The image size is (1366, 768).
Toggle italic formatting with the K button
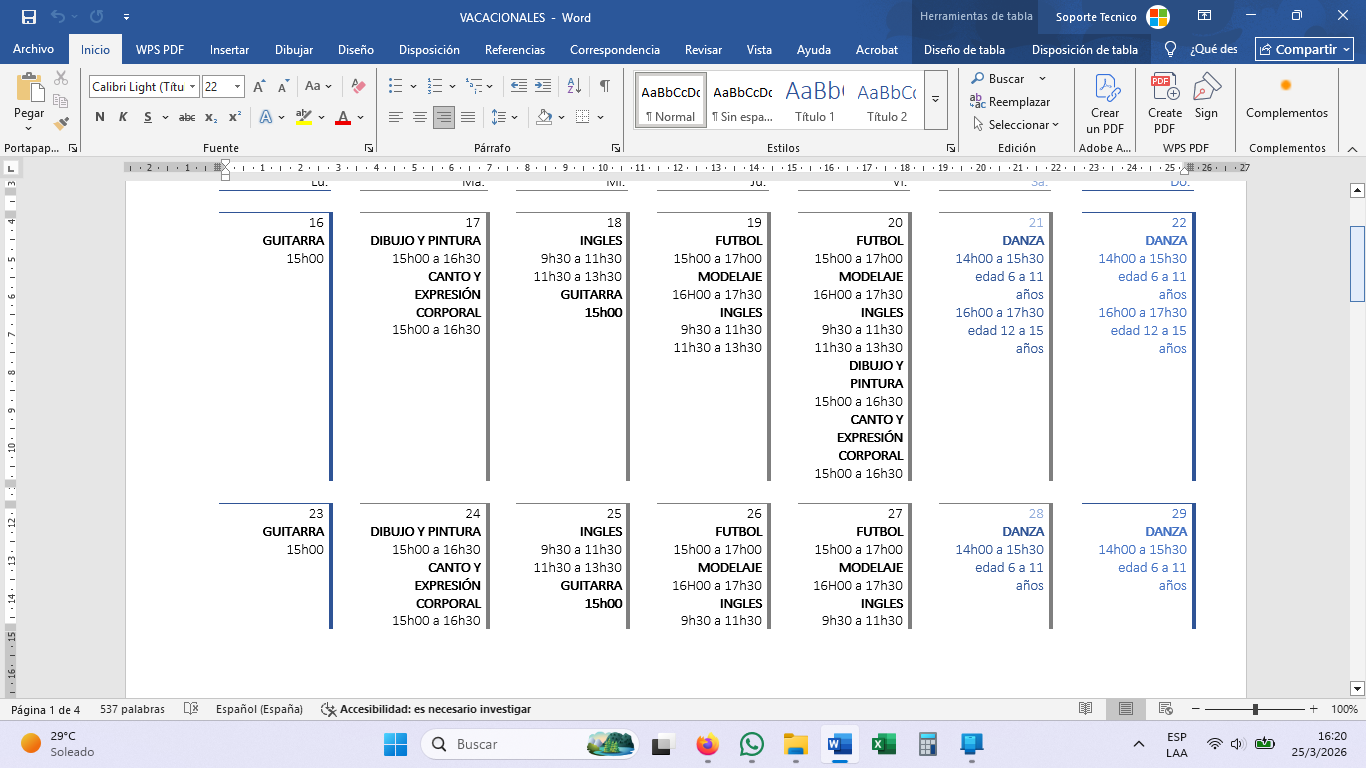coord(123,117)
